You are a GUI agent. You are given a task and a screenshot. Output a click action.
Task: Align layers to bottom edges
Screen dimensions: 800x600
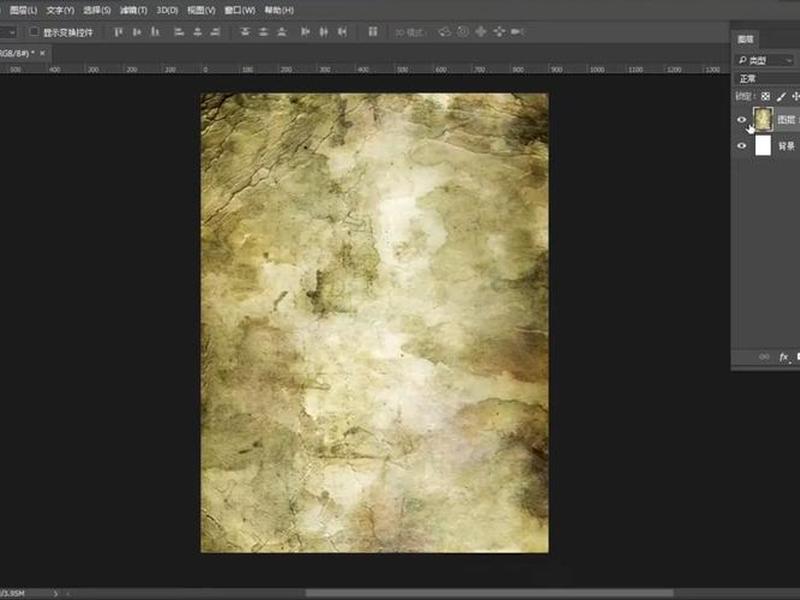pos(155,32)
